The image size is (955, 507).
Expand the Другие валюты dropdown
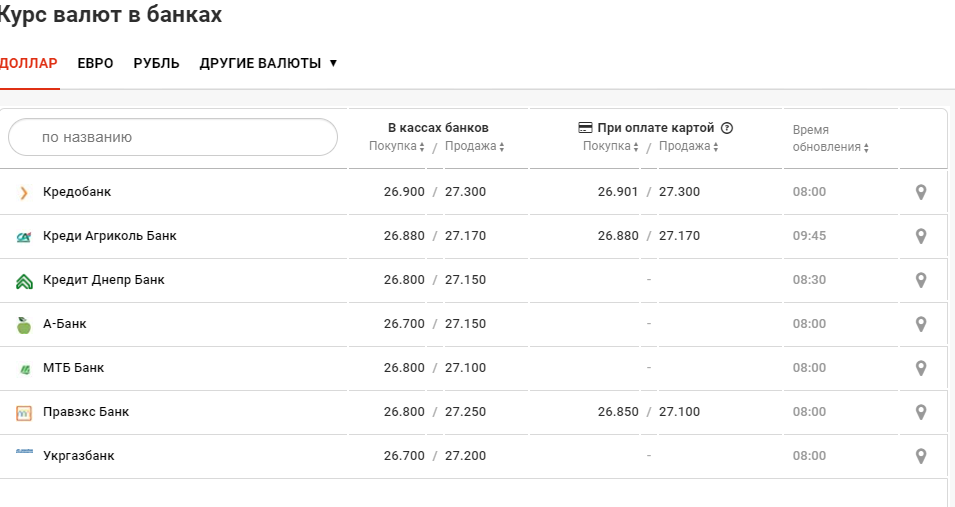268,63
